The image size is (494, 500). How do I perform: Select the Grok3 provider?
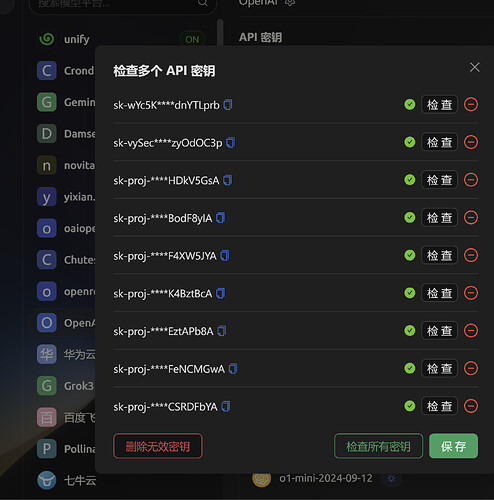tap(65, 386)
